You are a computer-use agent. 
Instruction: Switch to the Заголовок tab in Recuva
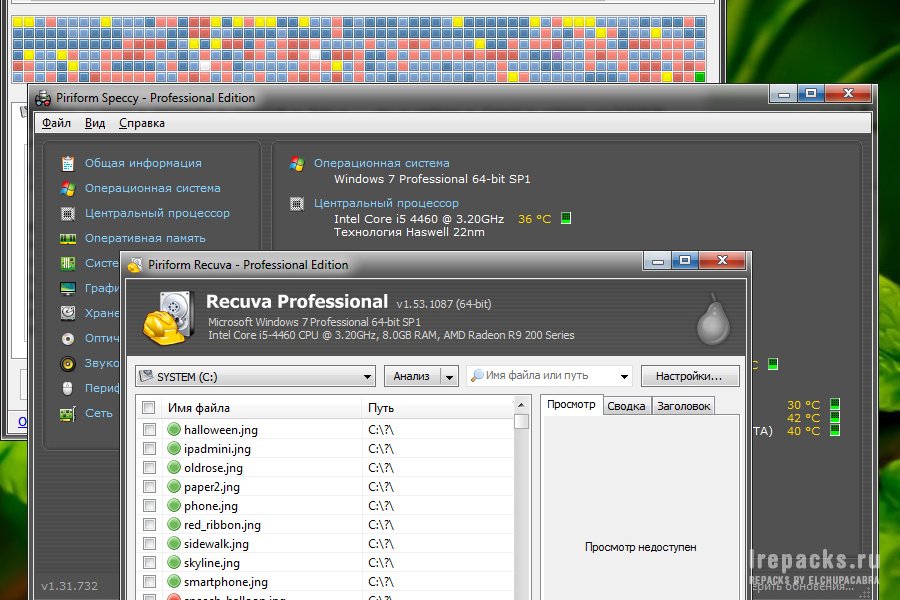pyautogui.click(x=684, y=406)
